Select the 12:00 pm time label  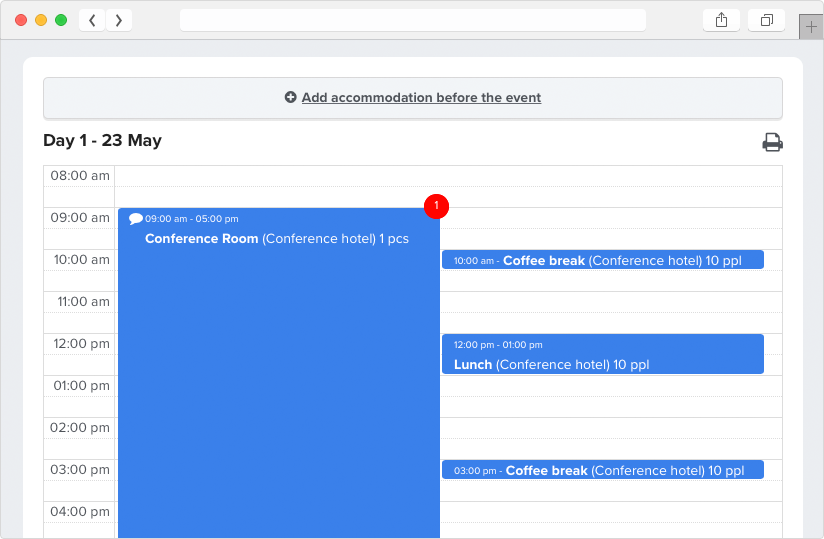tap(81, 344)
